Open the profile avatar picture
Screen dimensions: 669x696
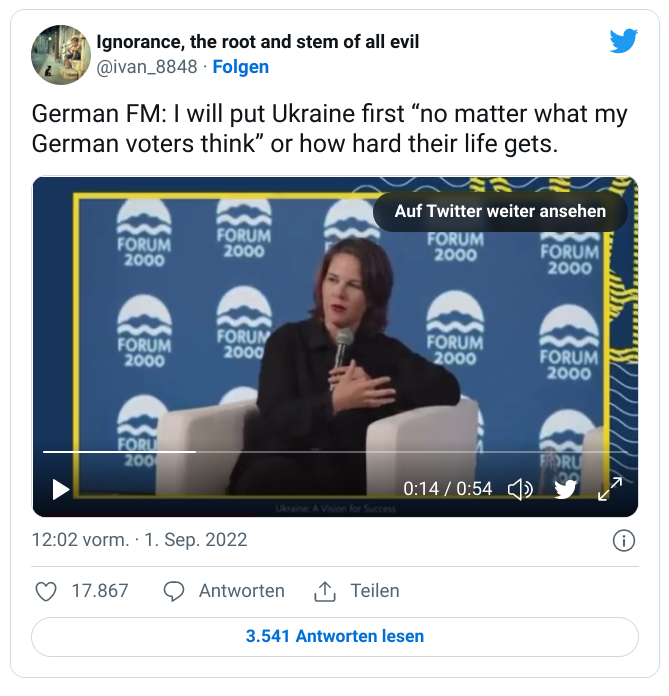click(x=61, y=55)
